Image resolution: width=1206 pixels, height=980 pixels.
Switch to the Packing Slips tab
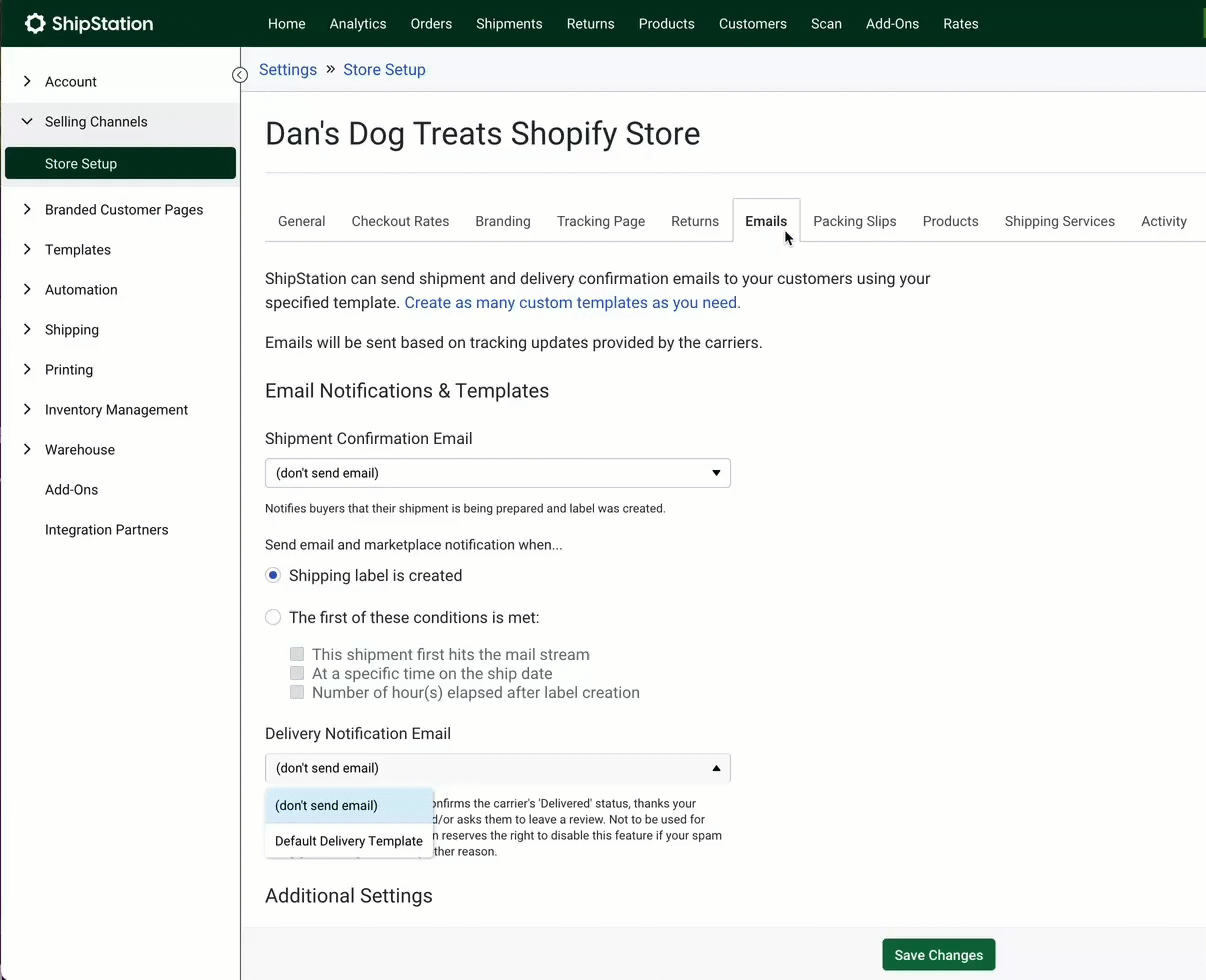click(x=854, y=221)
